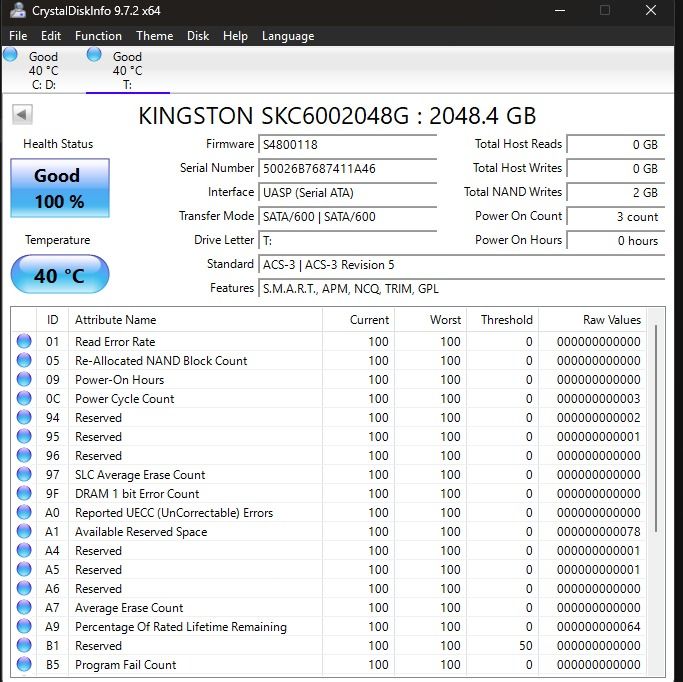The image size is (683, 682).
Task: Open the Language menu
Action: coord(288,36)
